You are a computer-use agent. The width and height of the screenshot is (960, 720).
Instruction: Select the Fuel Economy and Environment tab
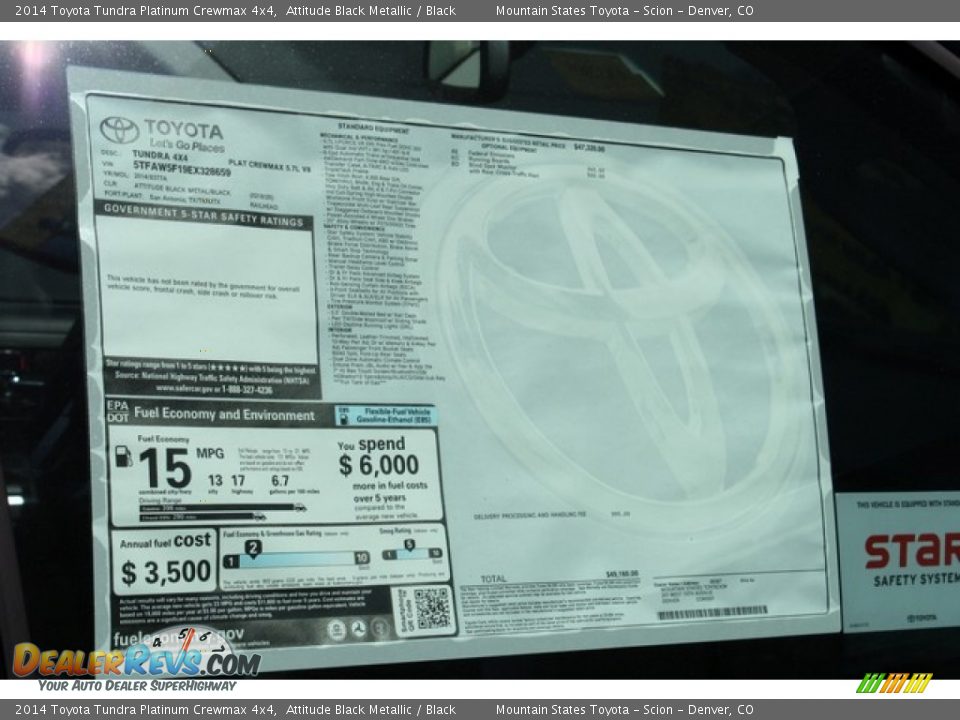point(225,414)
